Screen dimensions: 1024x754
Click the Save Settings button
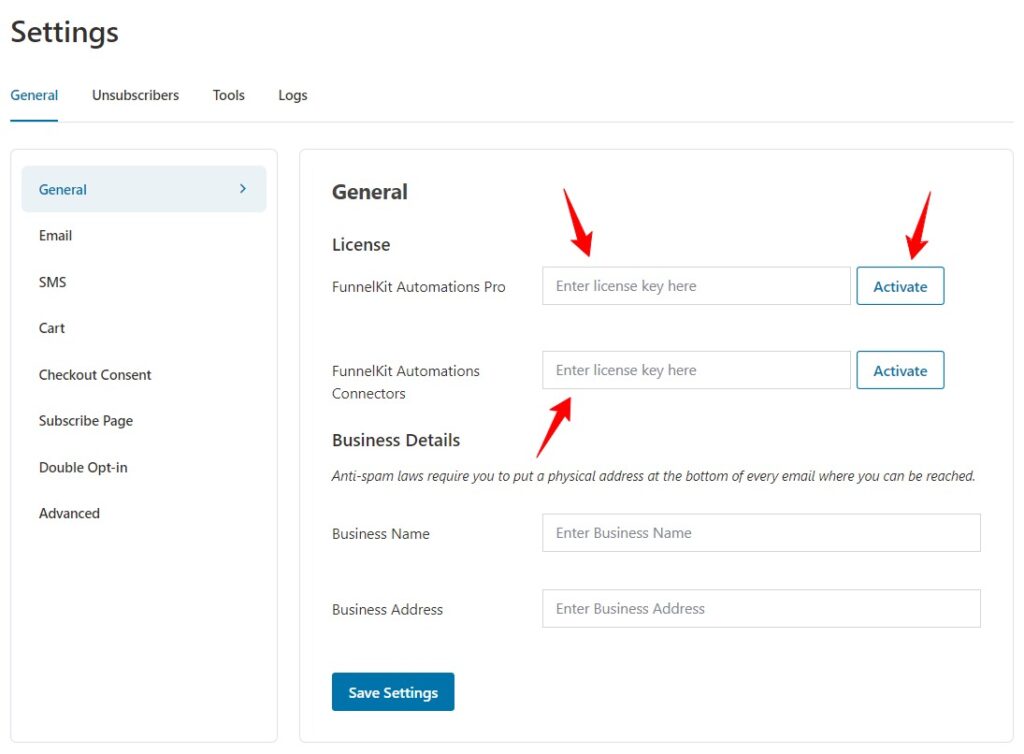coord(392,692)
